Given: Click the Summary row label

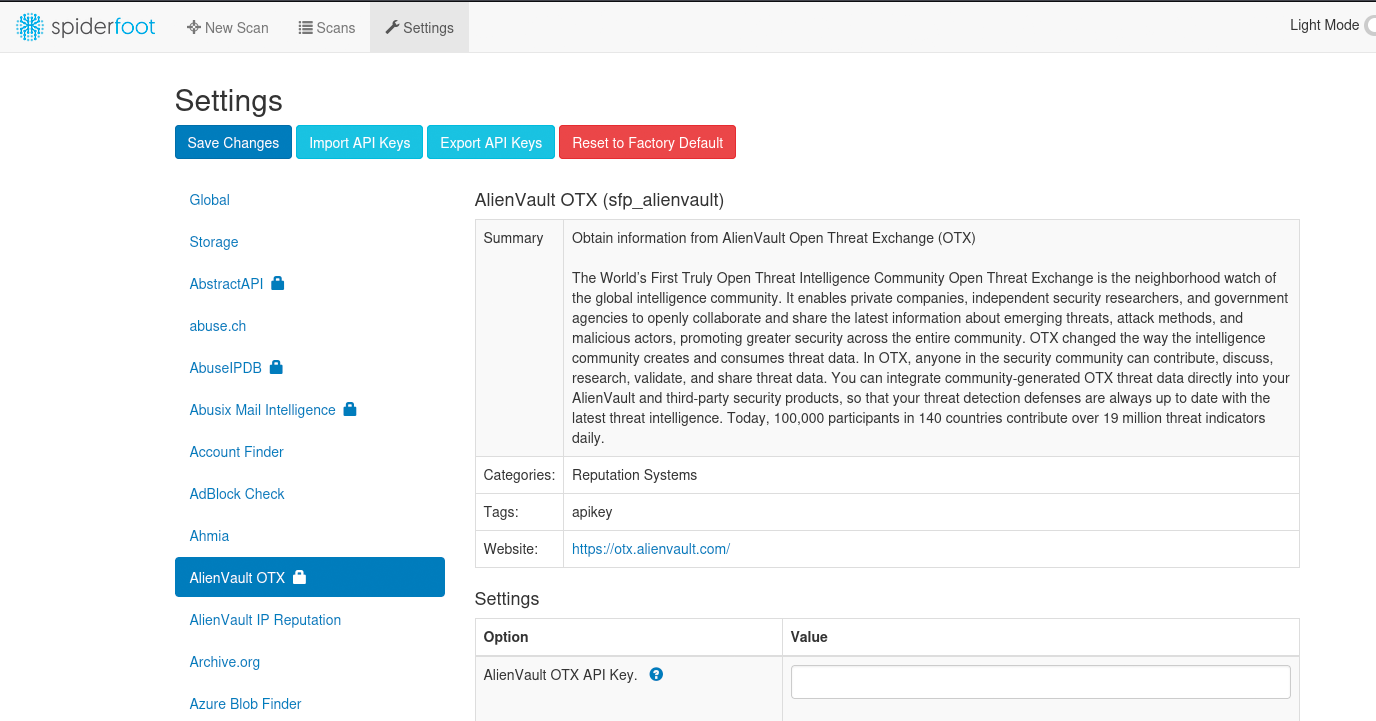Looking at the screenshot, I should (x=513, y=238).
